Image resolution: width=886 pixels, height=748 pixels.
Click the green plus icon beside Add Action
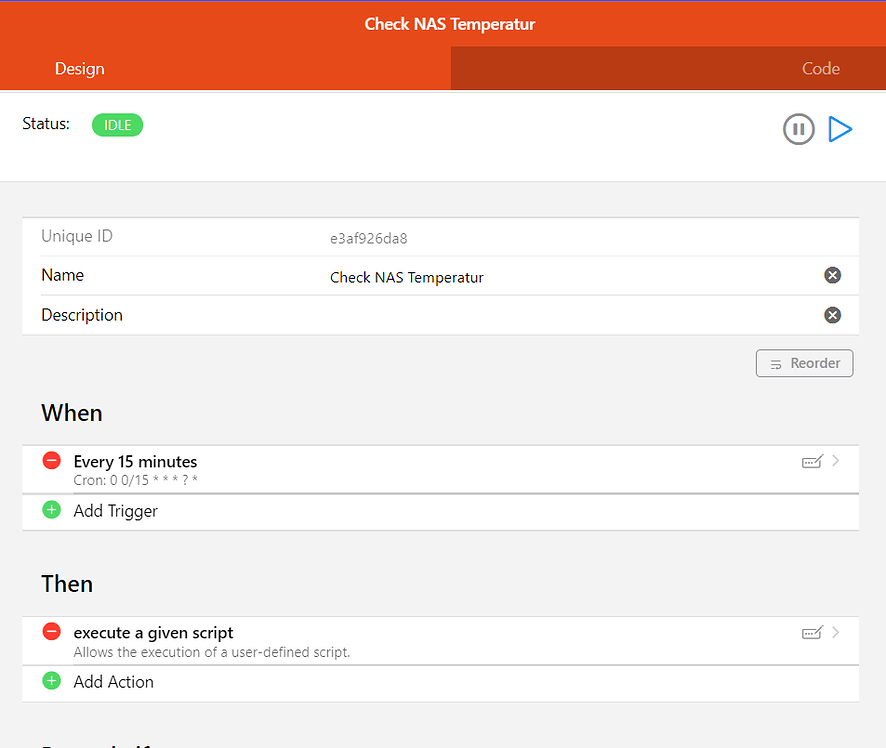[x=51, y=681]
